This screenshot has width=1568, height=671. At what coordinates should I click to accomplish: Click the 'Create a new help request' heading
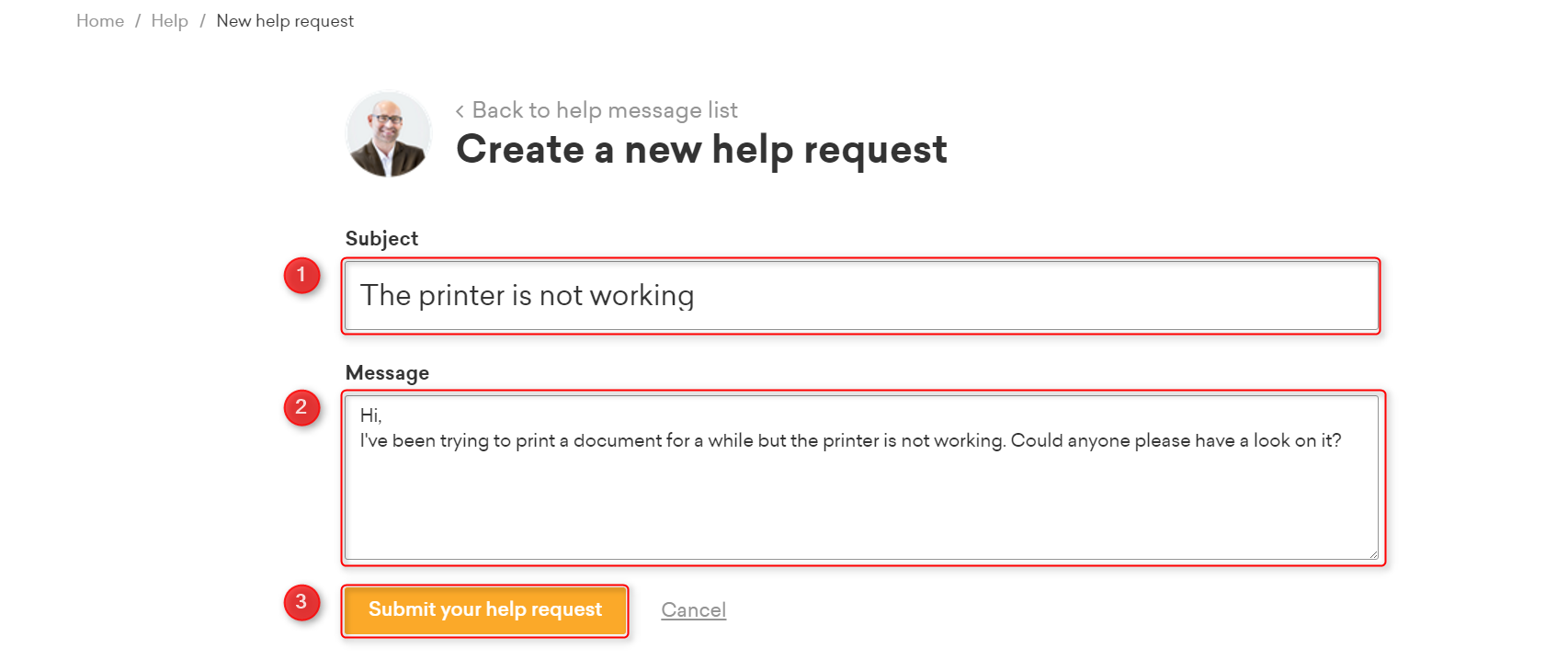point(701,150)
